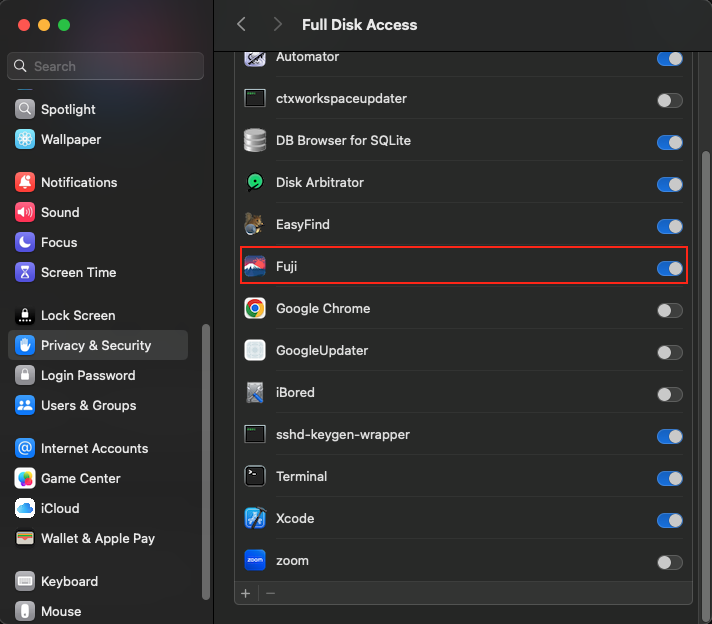The width and height of the screenshot is (712, 624).
Task: Click the Xcode app icon
Action: pos(255,519)
